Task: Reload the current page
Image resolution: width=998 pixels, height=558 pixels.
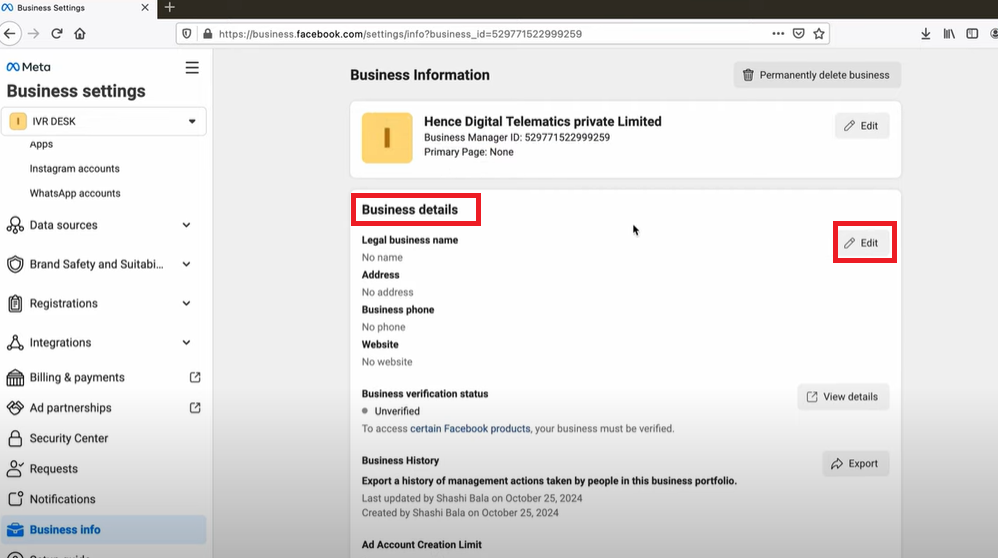Action: [x=57, y=34]
